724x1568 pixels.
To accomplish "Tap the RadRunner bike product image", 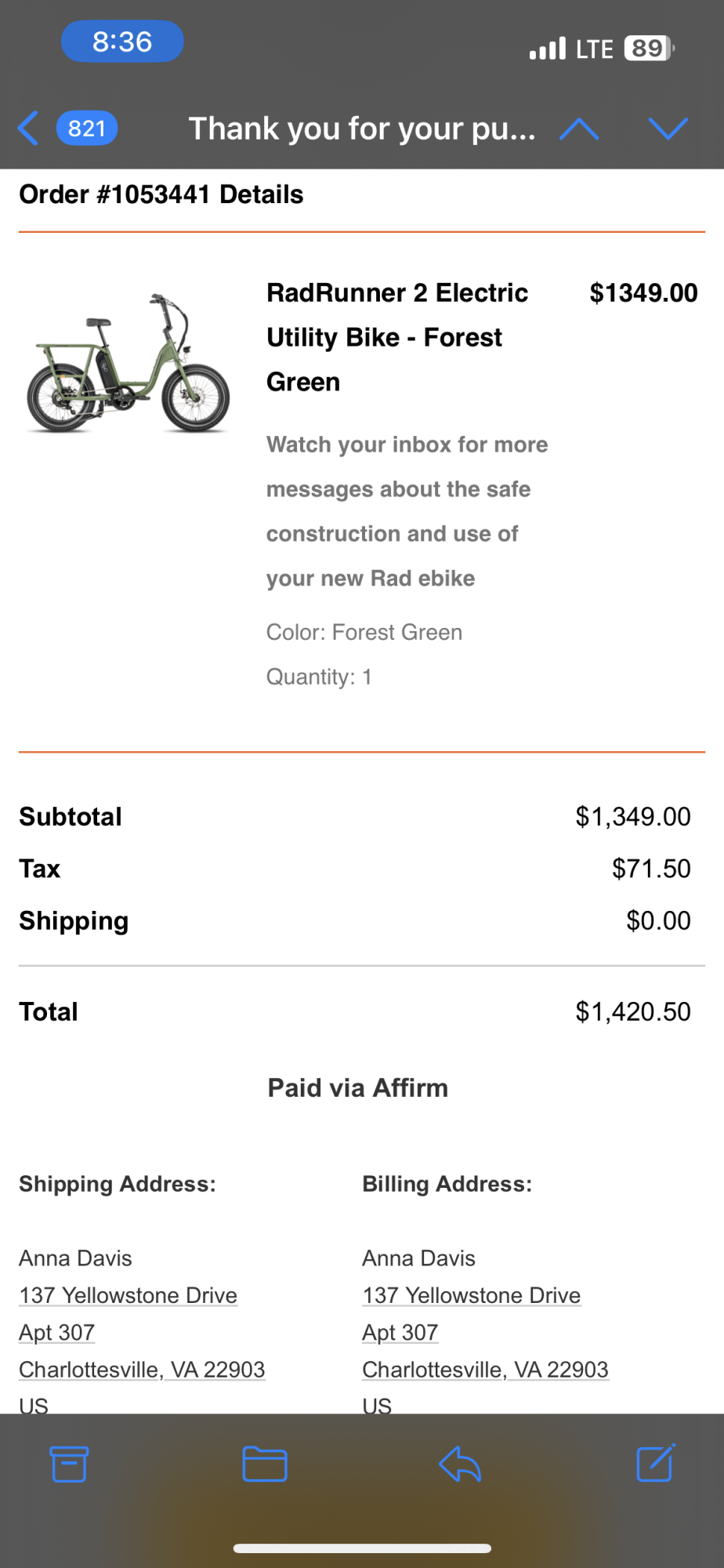I will (129, 364).
